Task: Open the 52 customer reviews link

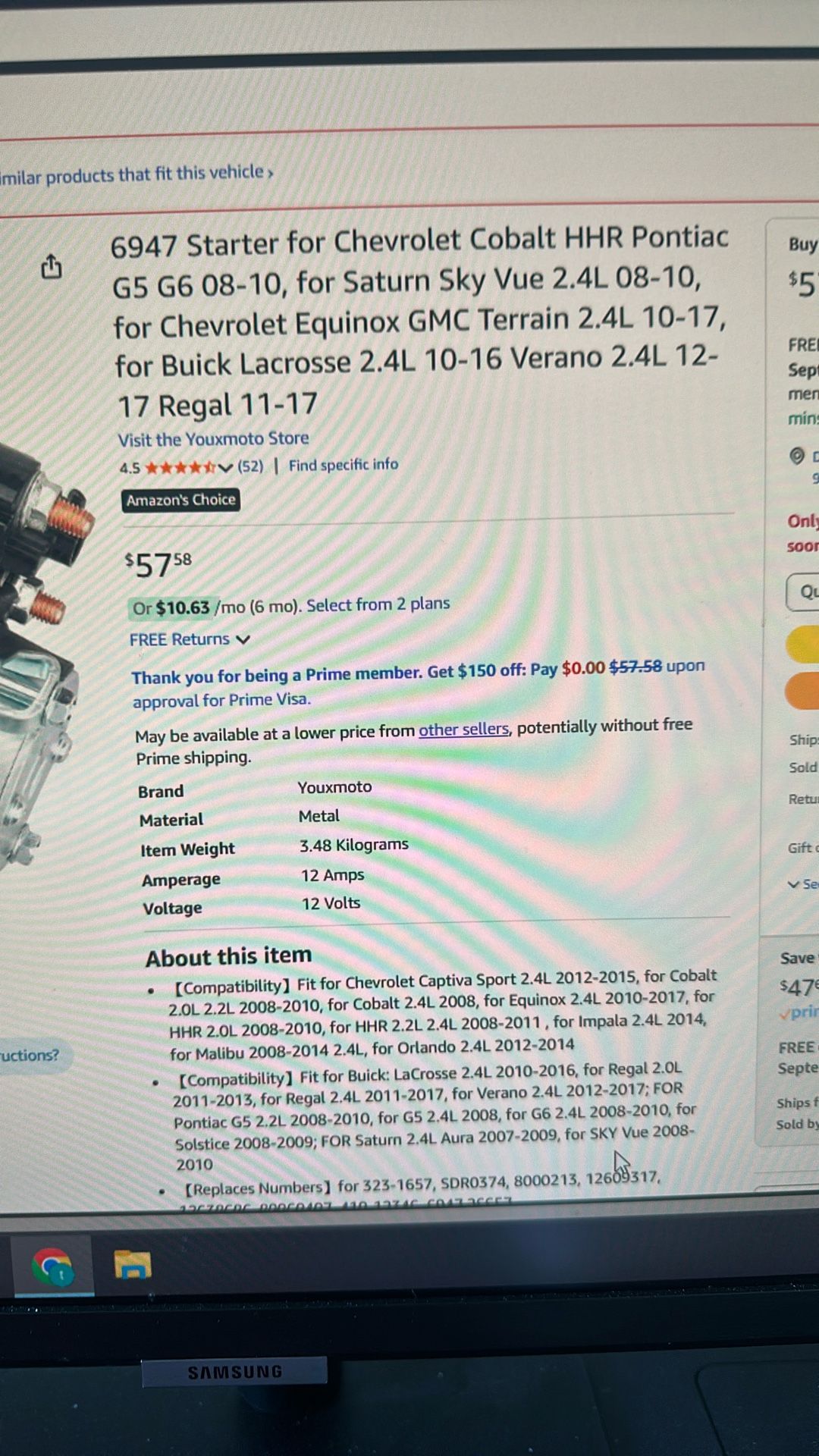Action: point(250,466)
